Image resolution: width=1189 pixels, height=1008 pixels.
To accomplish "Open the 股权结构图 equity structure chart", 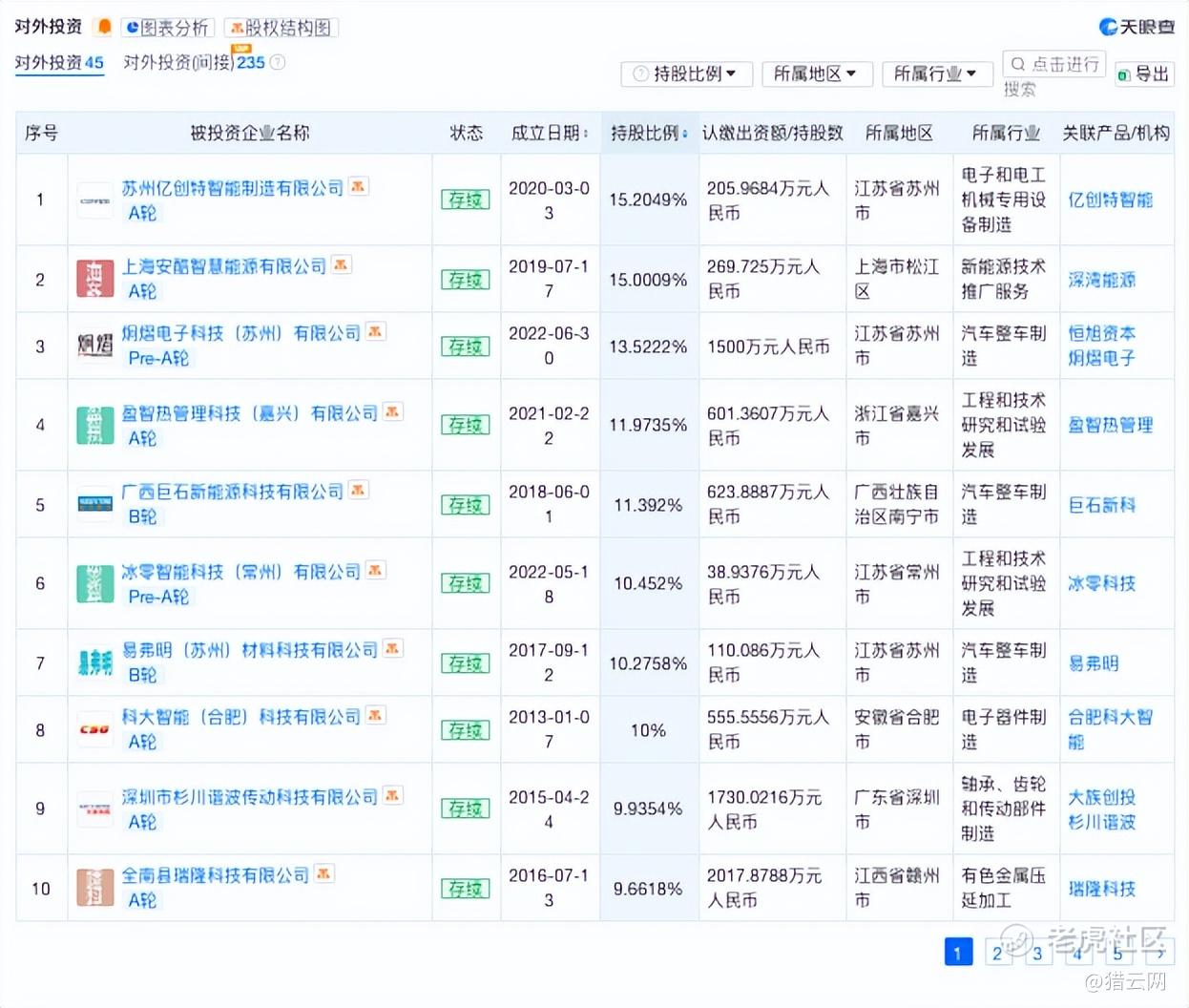I will pos(281,28).
